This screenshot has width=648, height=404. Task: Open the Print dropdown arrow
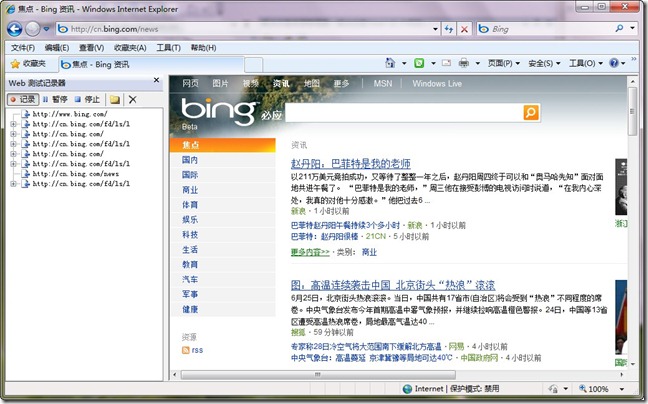click(477, 63)
